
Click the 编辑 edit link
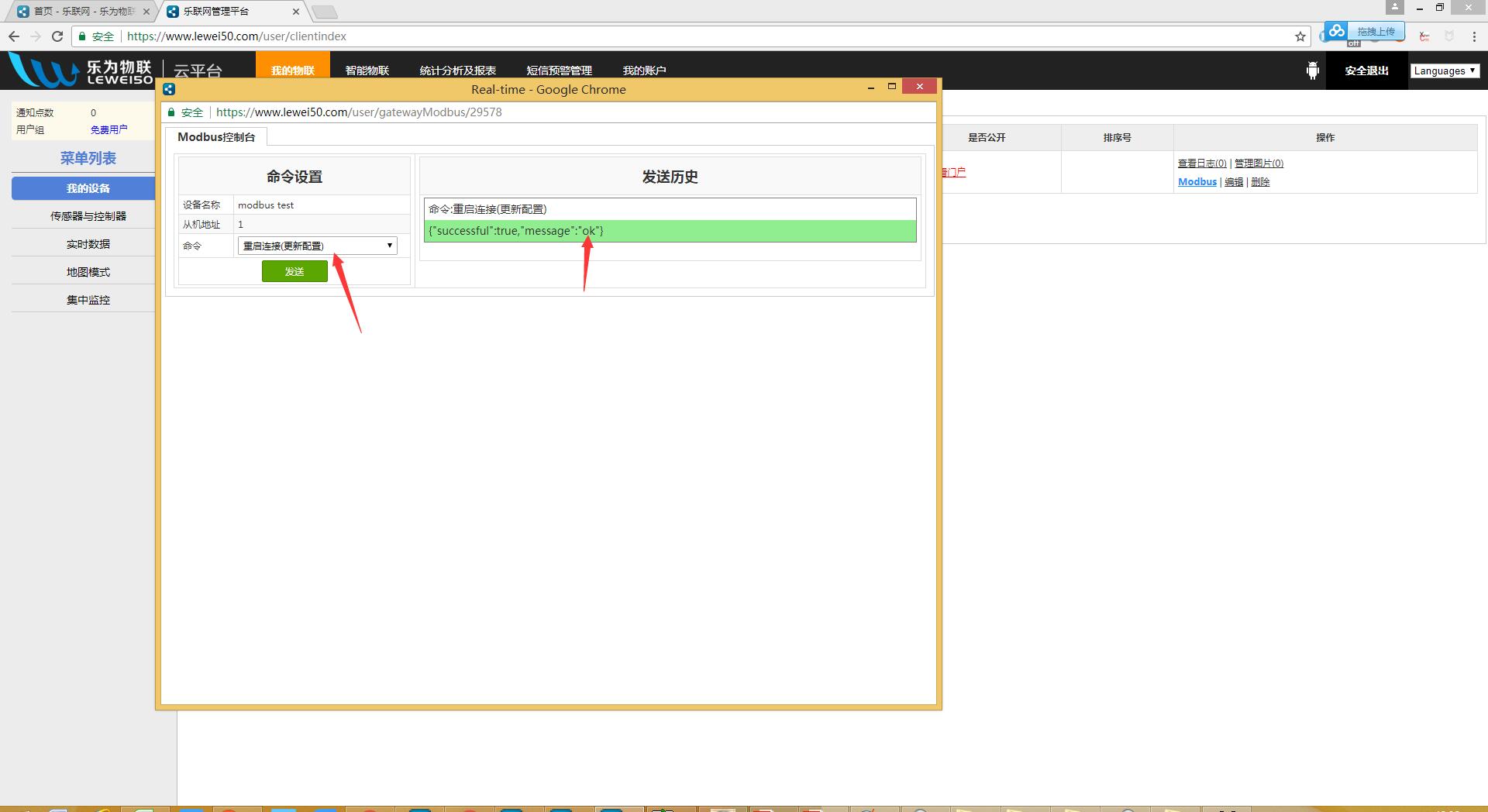coord(1234,182)
